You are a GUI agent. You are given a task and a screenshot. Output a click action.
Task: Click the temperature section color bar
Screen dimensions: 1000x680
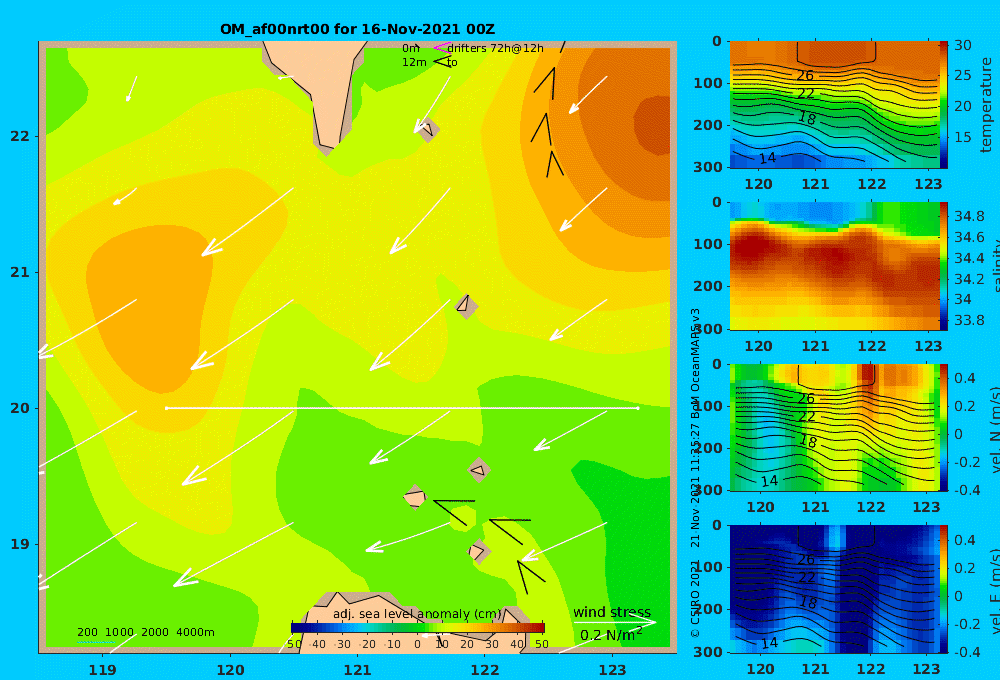coord(943,105)
